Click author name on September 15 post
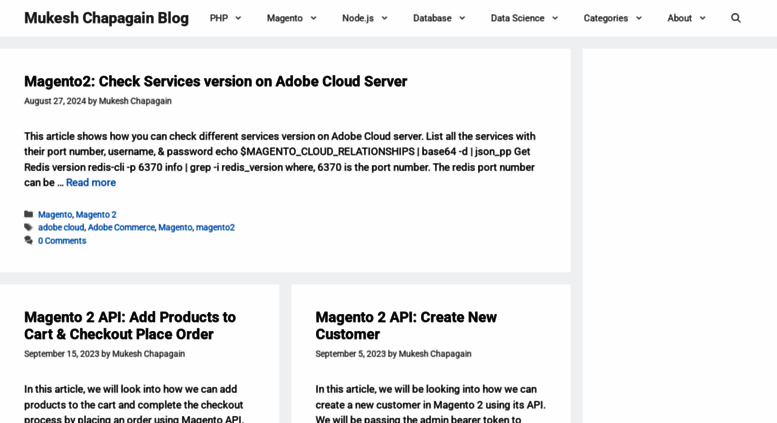This screenshot has height=423, width=777. coord(149,354)
